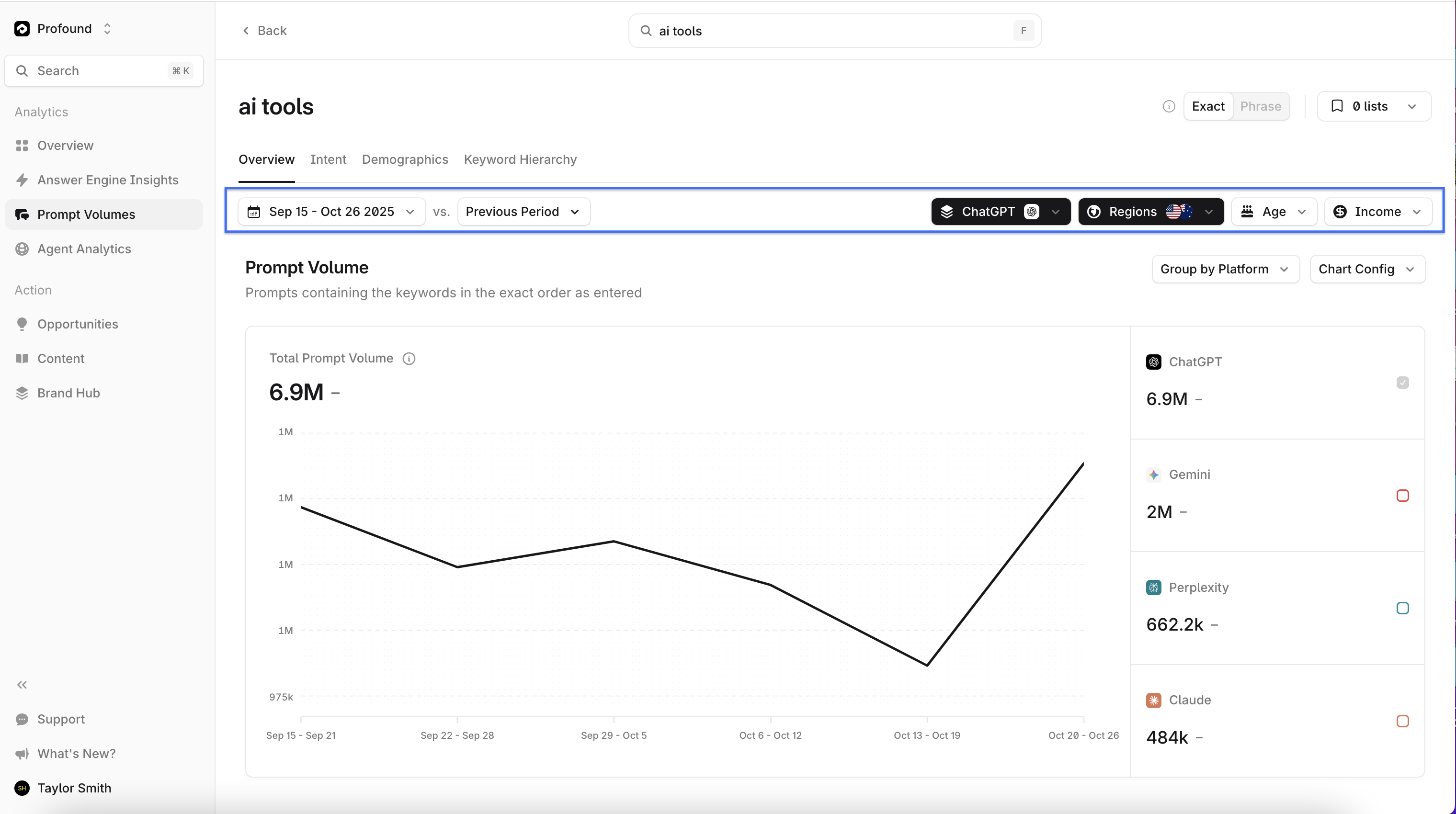This screenshot has width=1456, height=814.
Task: Click the Sep 15 - Sep 21 chart axis label
Action: coord(301,735)
